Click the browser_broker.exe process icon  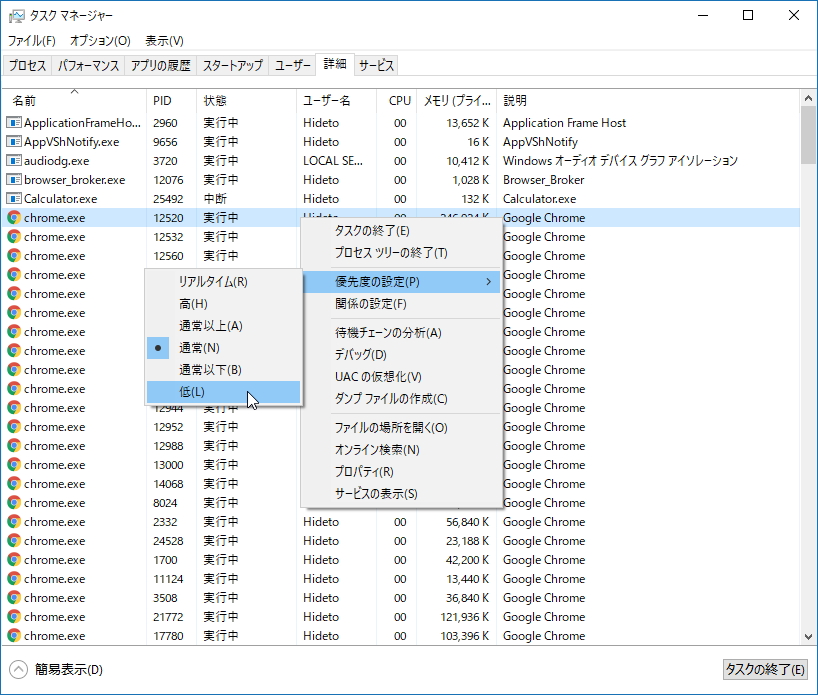(14, 179)
